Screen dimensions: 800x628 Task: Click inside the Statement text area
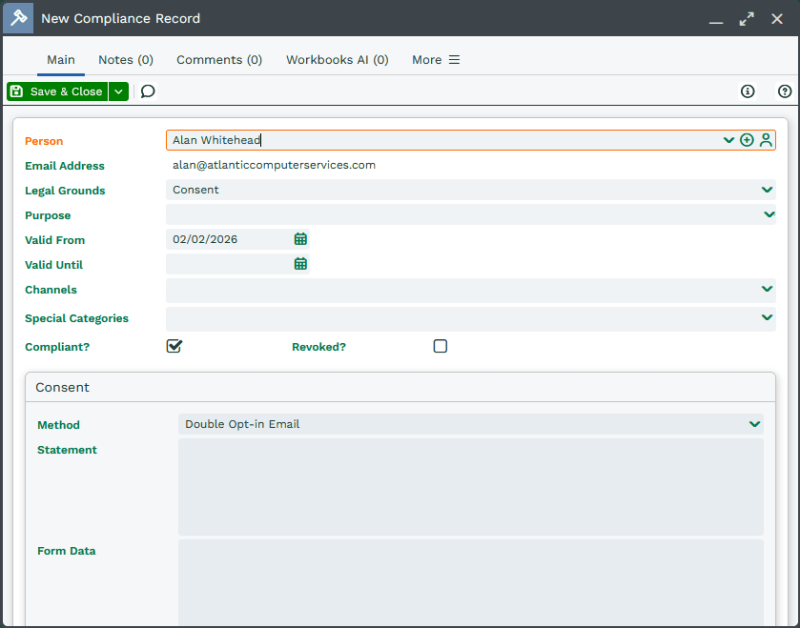tap(470, 486)
